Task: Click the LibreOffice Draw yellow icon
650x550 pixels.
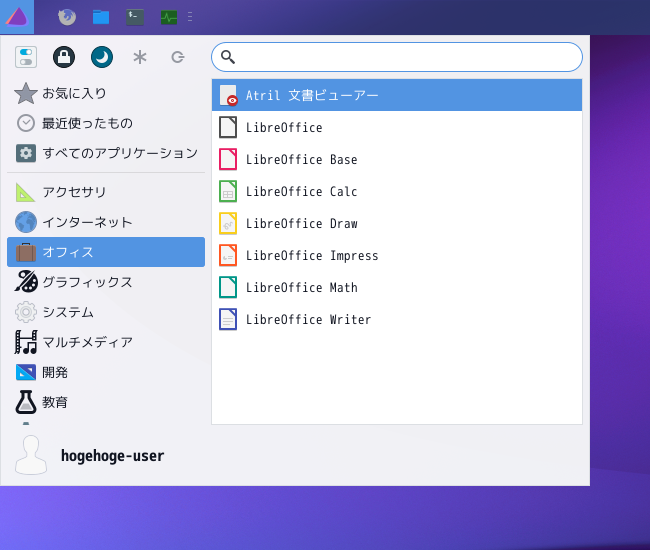Action: (228, 223)
